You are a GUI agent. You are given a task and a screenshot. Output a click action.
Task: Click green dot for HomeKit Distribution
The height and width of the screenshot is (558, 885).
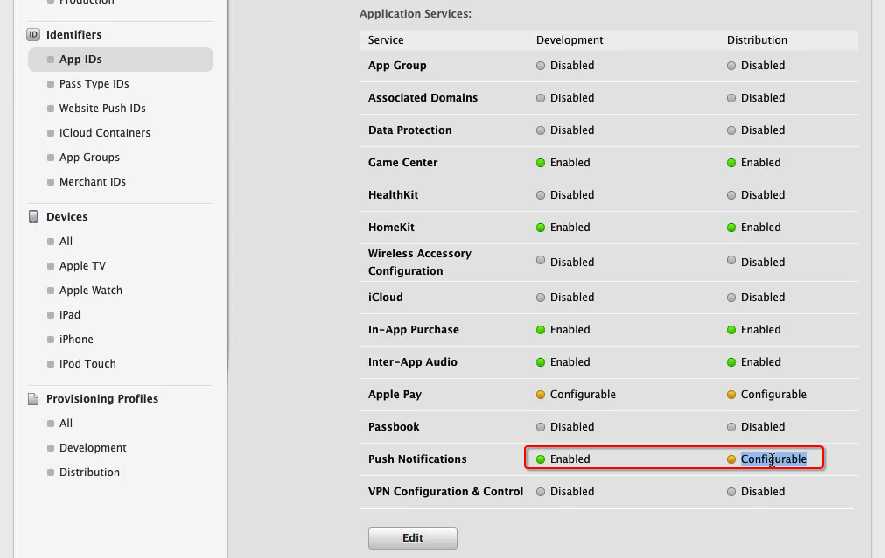tap(731, 227)
